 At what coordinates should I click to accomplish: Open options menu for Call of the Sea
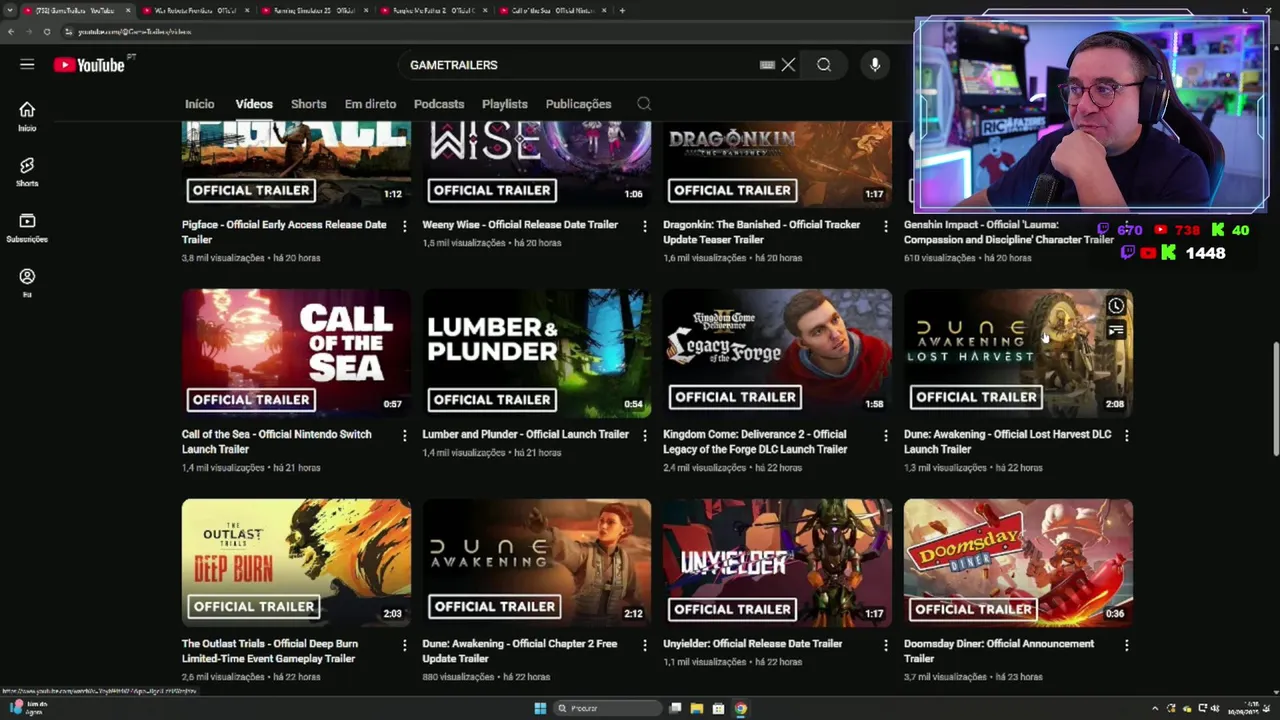click(x=404, y=436)
